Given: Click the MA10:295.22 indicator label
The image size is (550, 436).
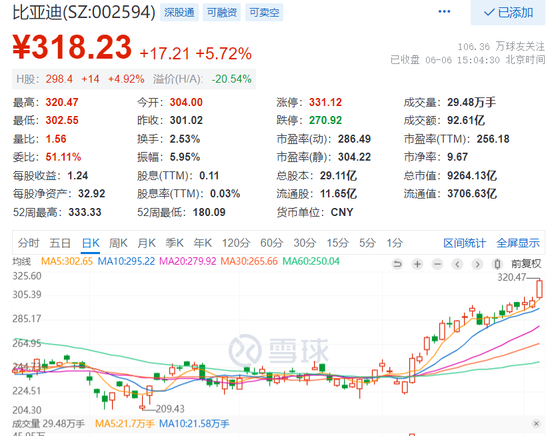Looking at the screenshot, I should 126,261.
